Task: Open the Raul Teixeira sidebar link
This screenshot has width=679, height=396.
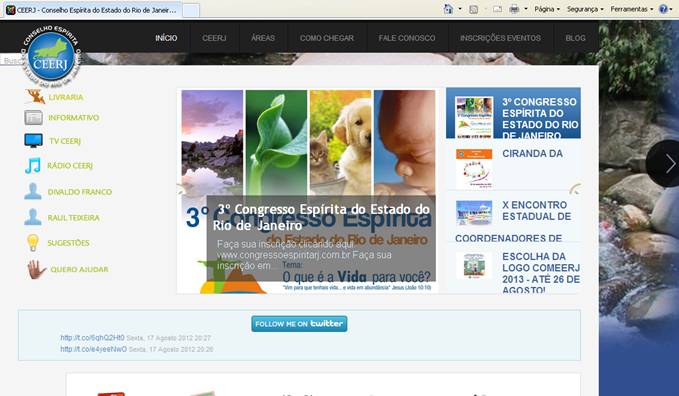Action: click(74, 217)
